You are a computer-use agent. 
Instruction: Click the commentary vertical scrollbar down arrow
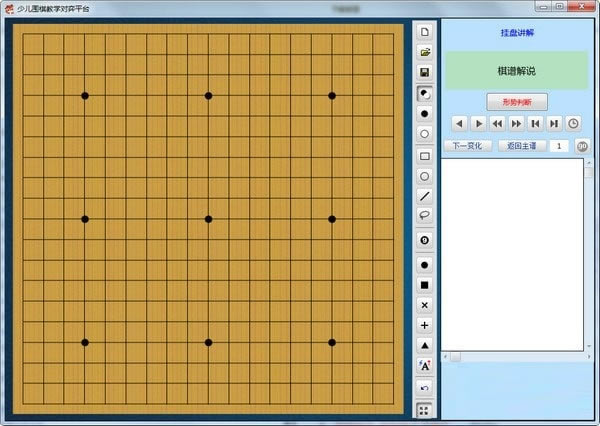point(589,346)
